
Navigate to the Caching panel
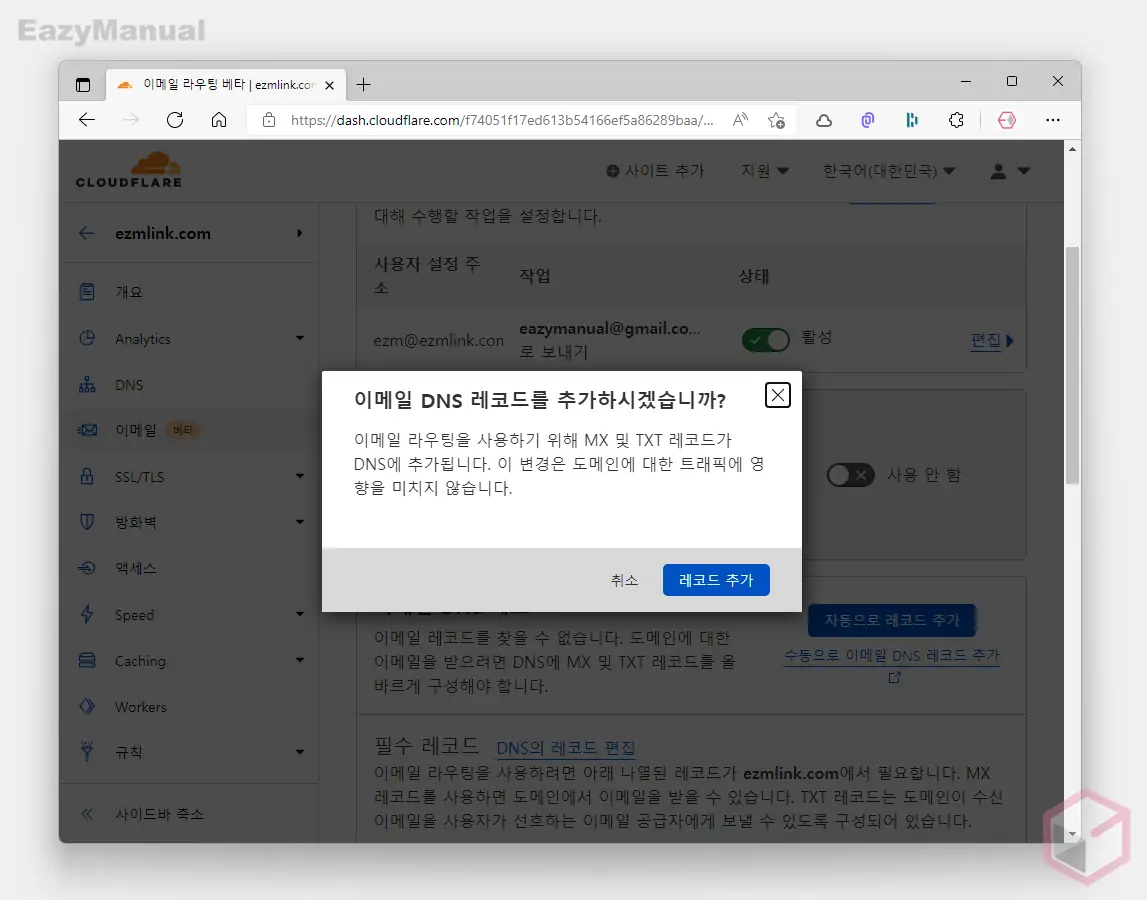click(143, 660)
